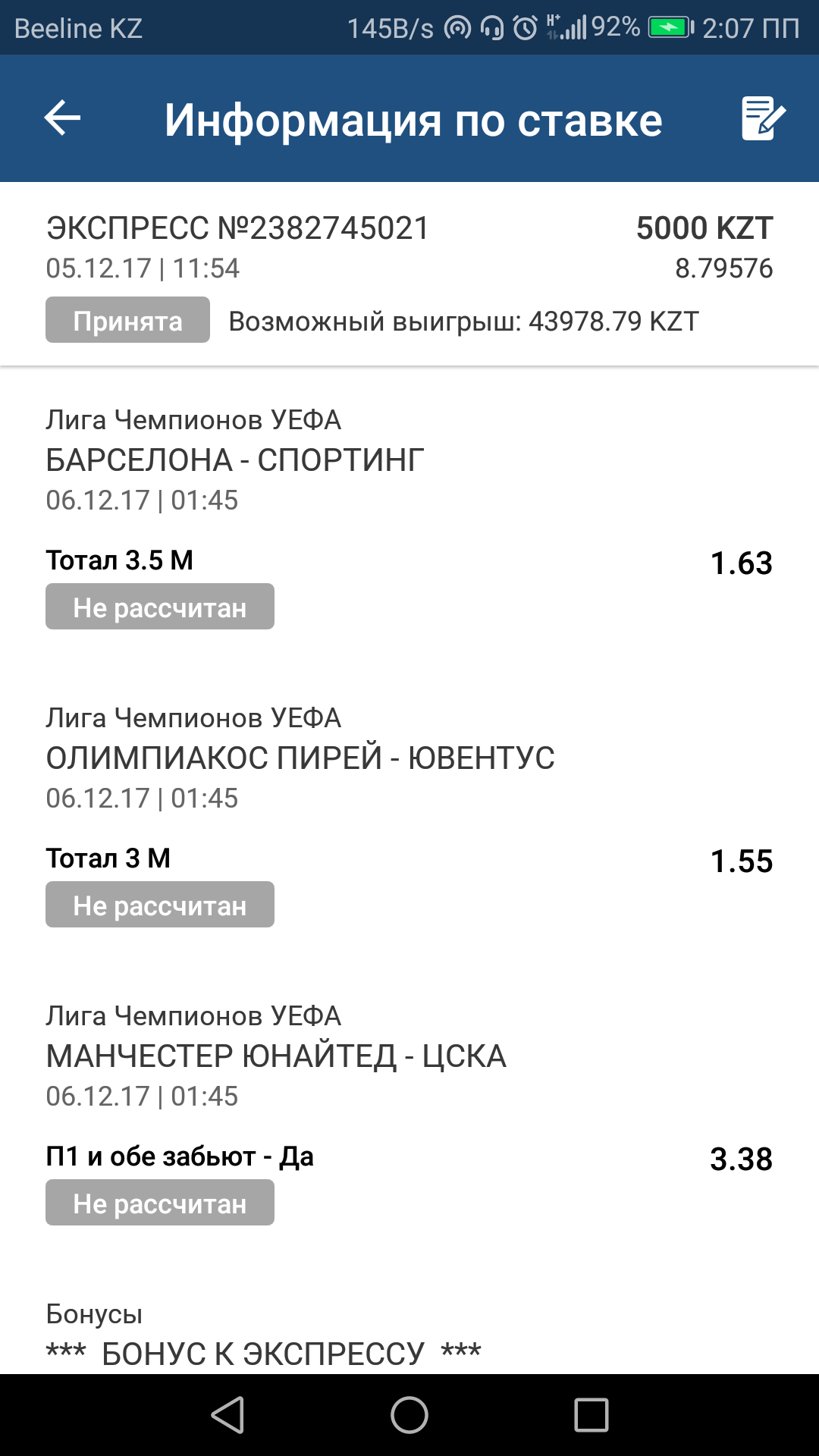Screen dimensions: 819x1456
Task: Open МАНЧЕСТЕР ЮНАЙТЕД - ЦСКА match
Action: click(276, 1056)
